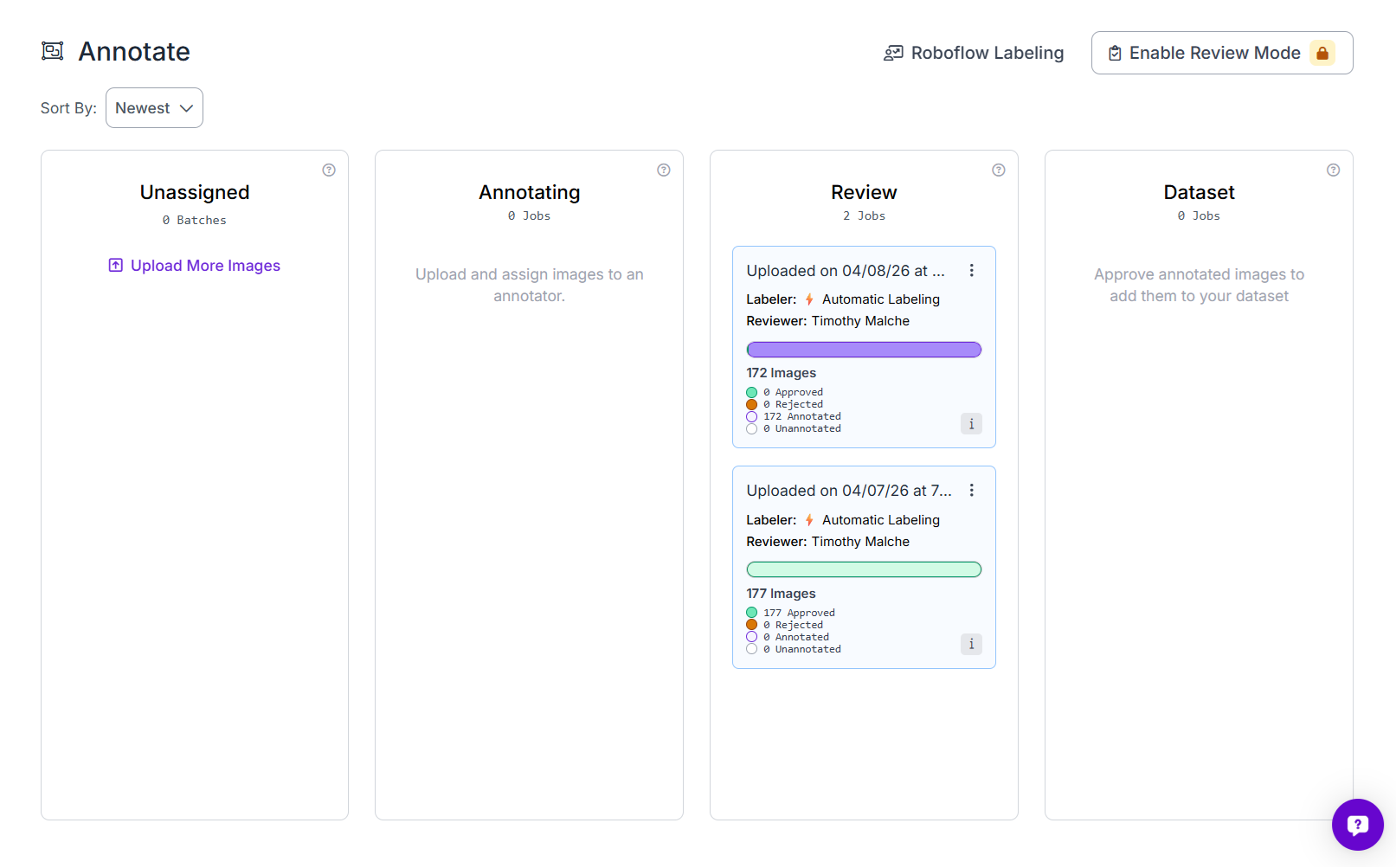Click the green Approved dot in the 172 Images job
The image size is (1396, 868).
tap(752, 393)
